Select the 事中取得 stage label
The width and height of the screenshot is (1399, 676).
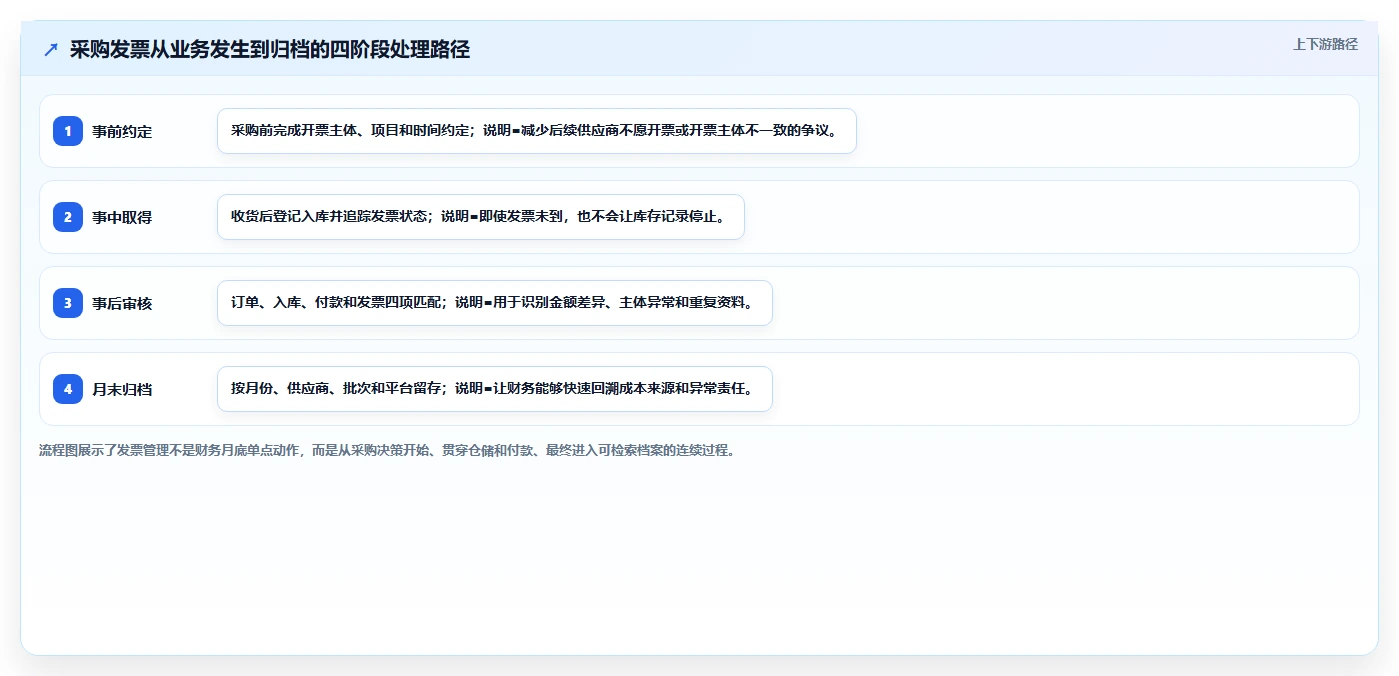122,217
